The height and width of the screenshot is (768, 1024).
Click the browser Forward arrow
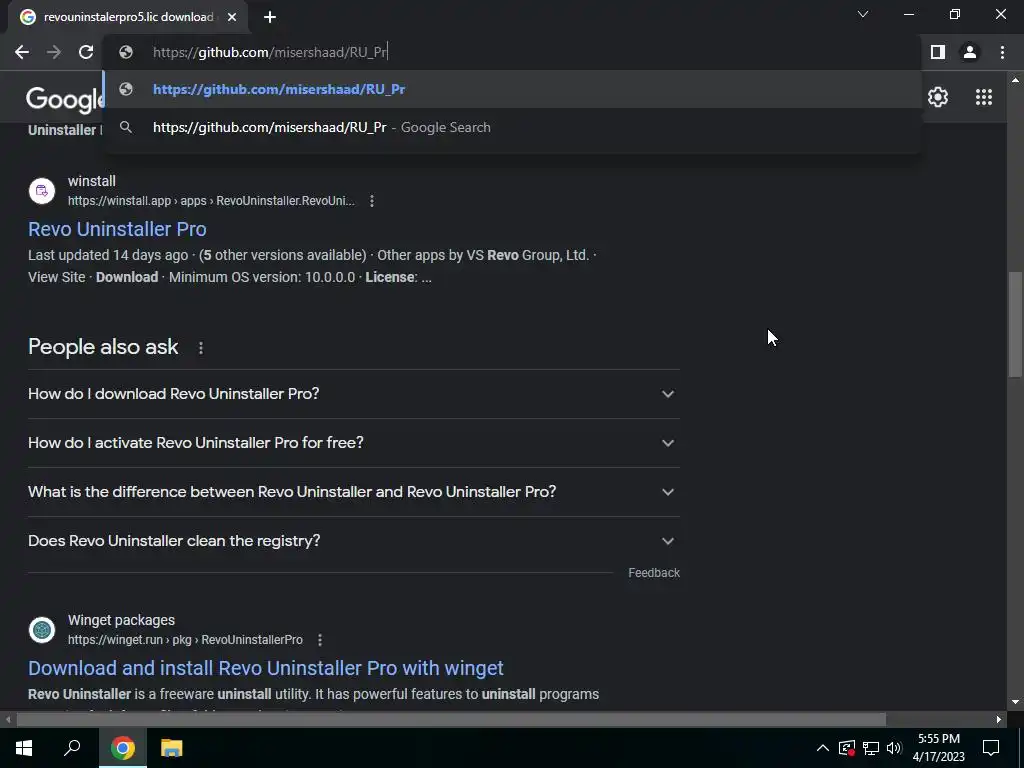54,52
